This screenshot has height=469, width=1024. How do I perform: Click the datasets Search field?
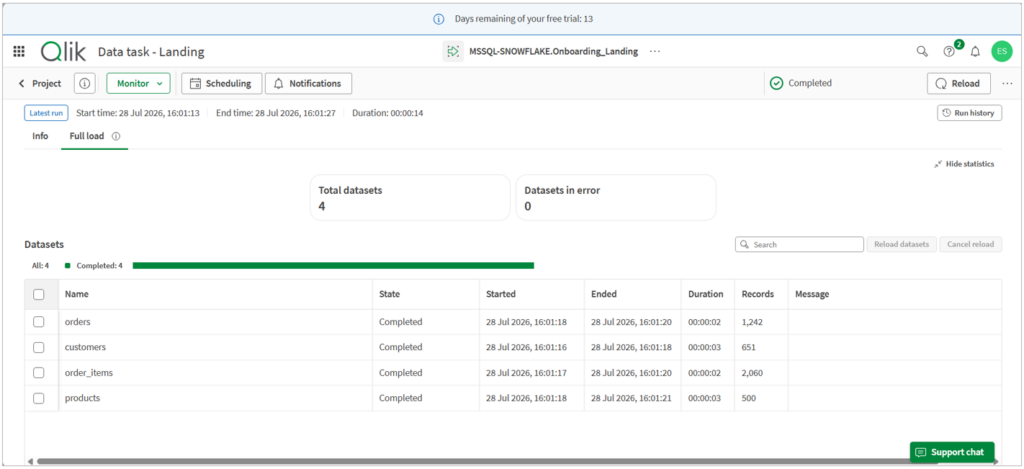click(799, 244)
